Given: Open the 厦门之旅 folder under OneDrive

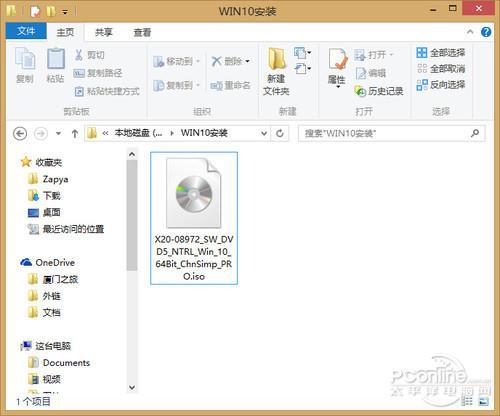Looking at the screenshot, I should click(x=53, y=279).
